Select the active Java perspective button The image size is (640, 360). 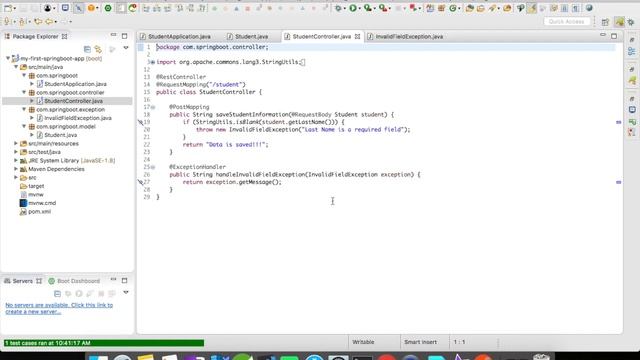pyautogui.click(x=620, y=22)
